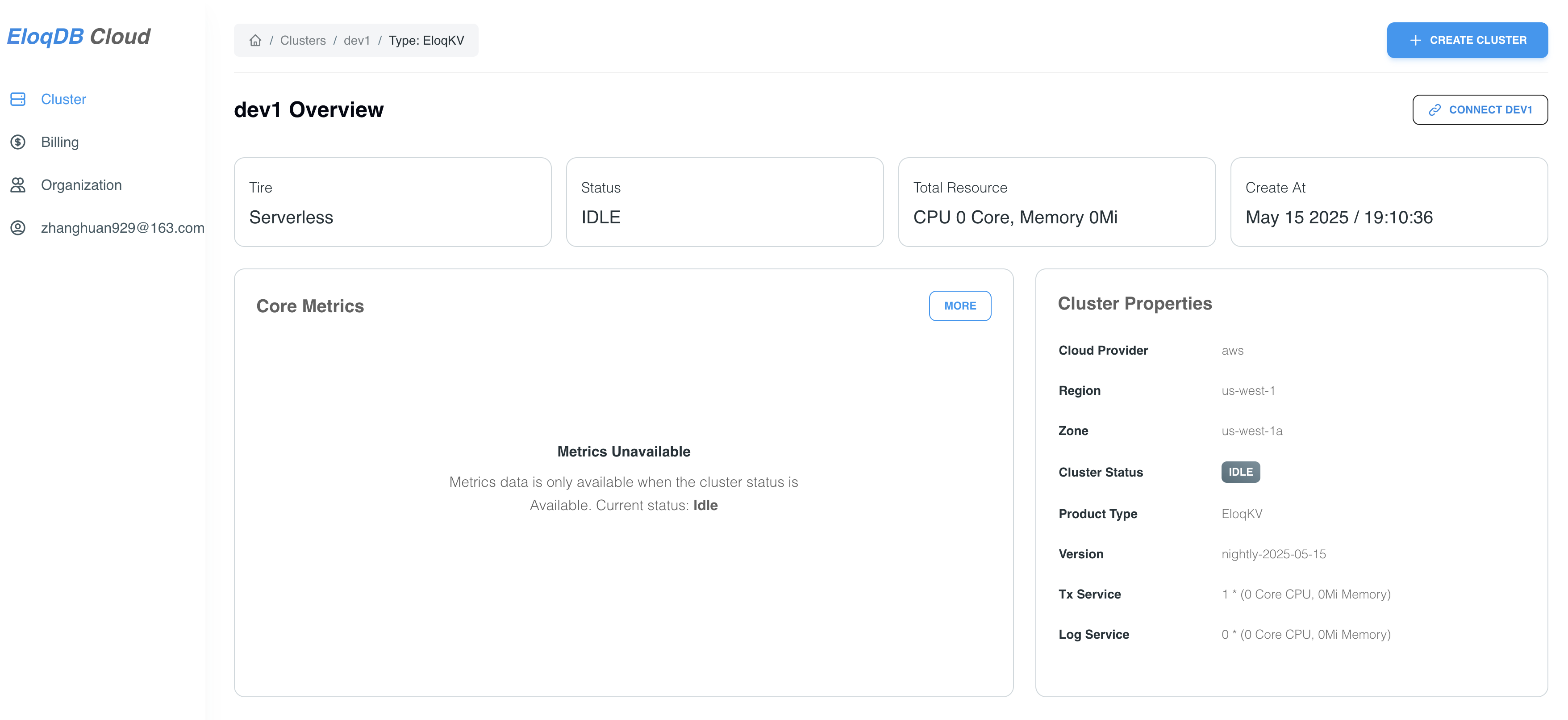
Task: Open the Clusters breadcrumb link
Action: point(304,40)
